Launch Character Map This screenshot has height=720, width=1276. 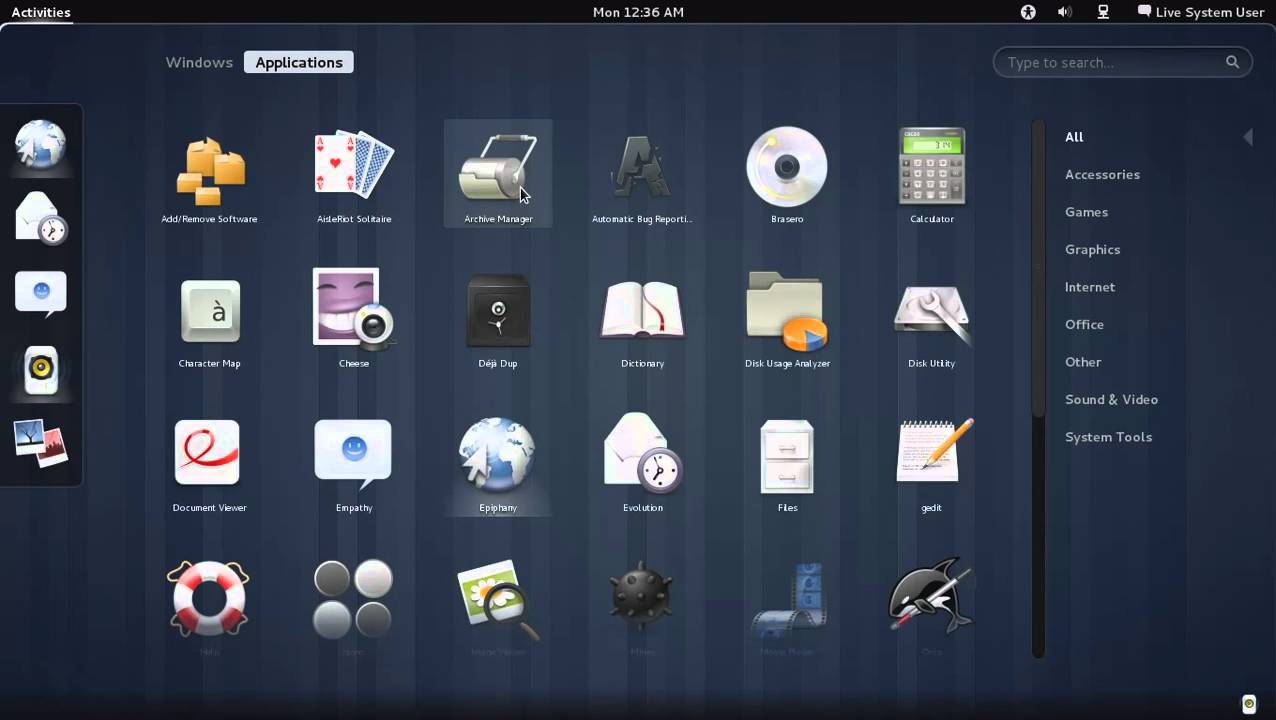(210, 318)
